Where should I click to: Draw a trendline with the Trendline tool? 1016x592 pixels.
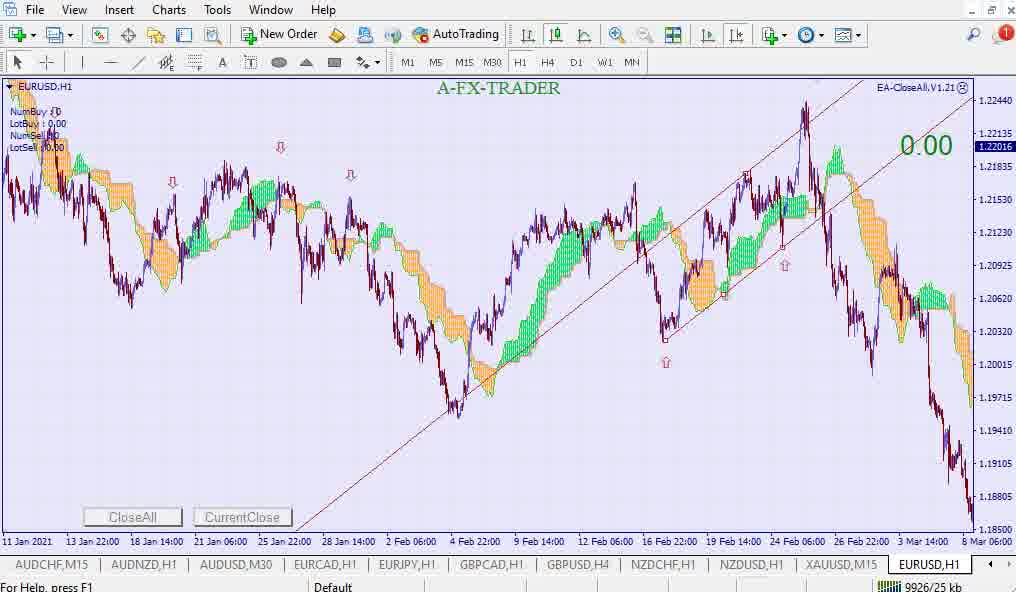(x=138, y=62)
